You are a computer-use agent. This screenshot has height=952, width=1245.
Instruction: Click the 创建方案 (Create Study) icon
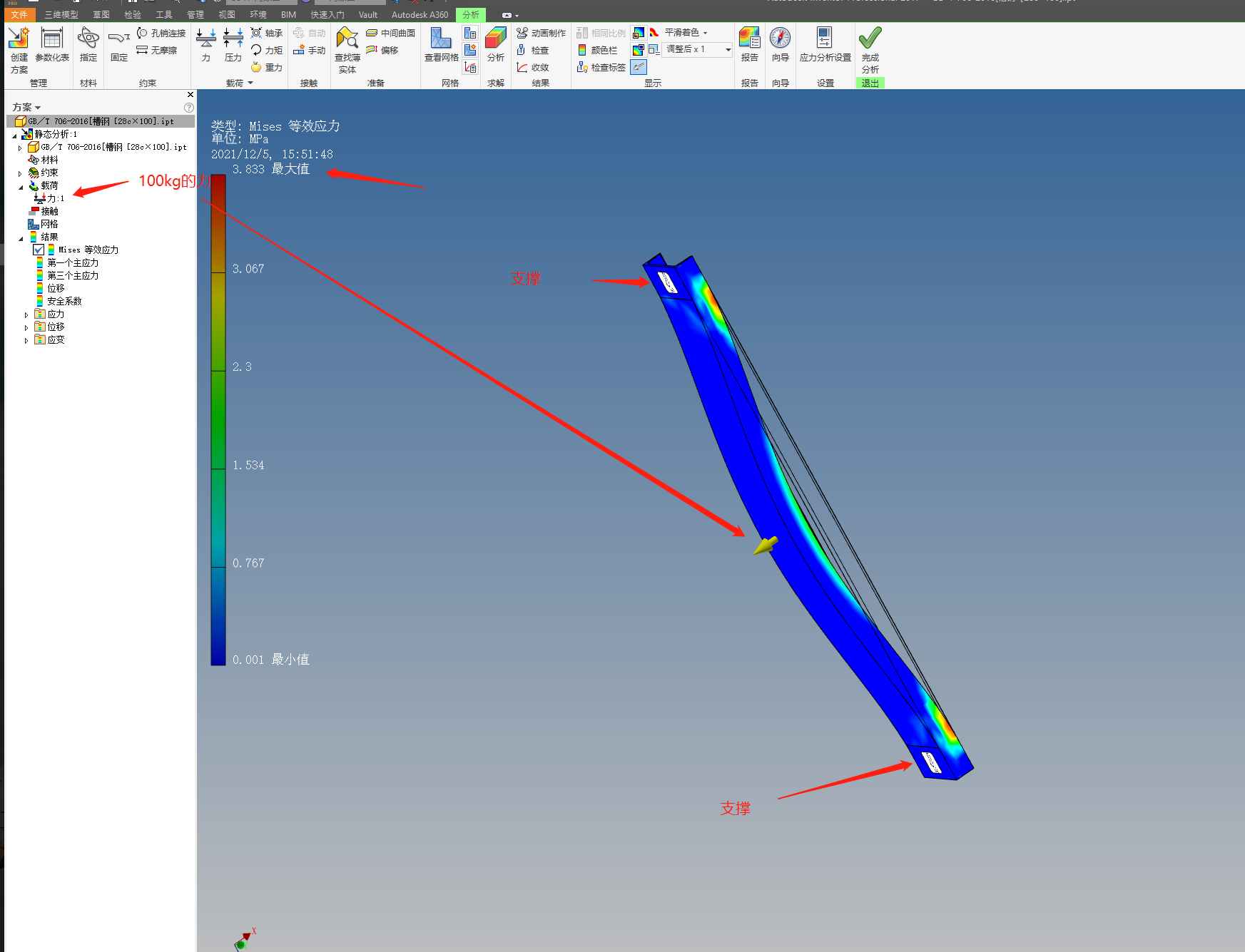tap(19, 50)
